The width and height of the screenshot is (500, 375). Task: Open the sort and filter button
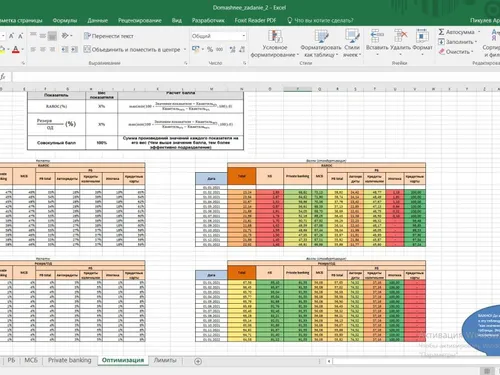(492, 43)
